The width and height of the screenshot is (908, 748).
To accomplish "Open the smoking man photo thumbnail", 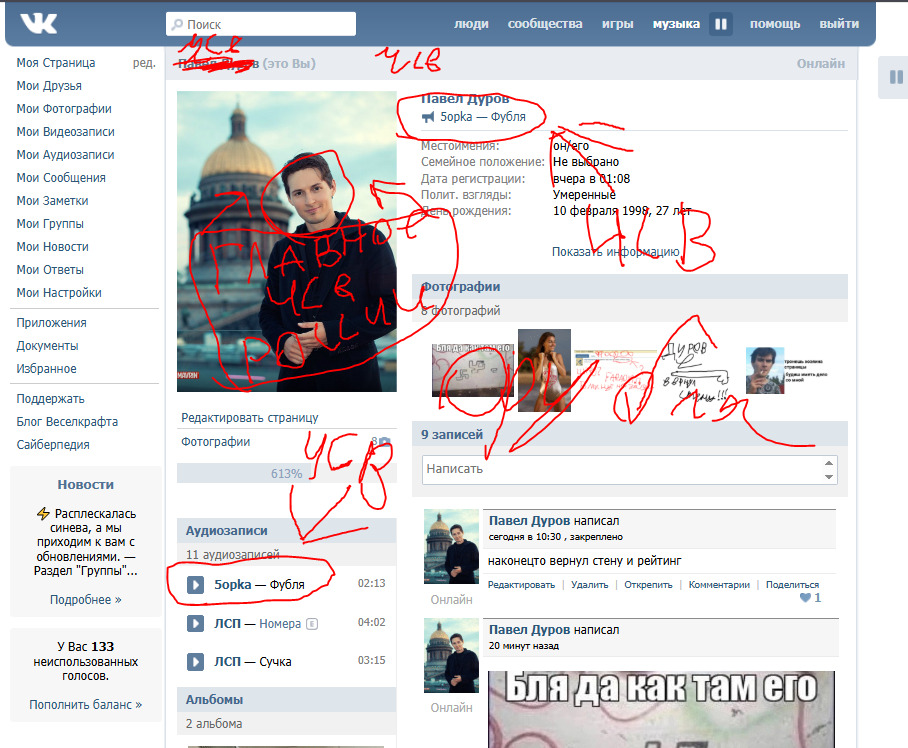I will point(764,371).
